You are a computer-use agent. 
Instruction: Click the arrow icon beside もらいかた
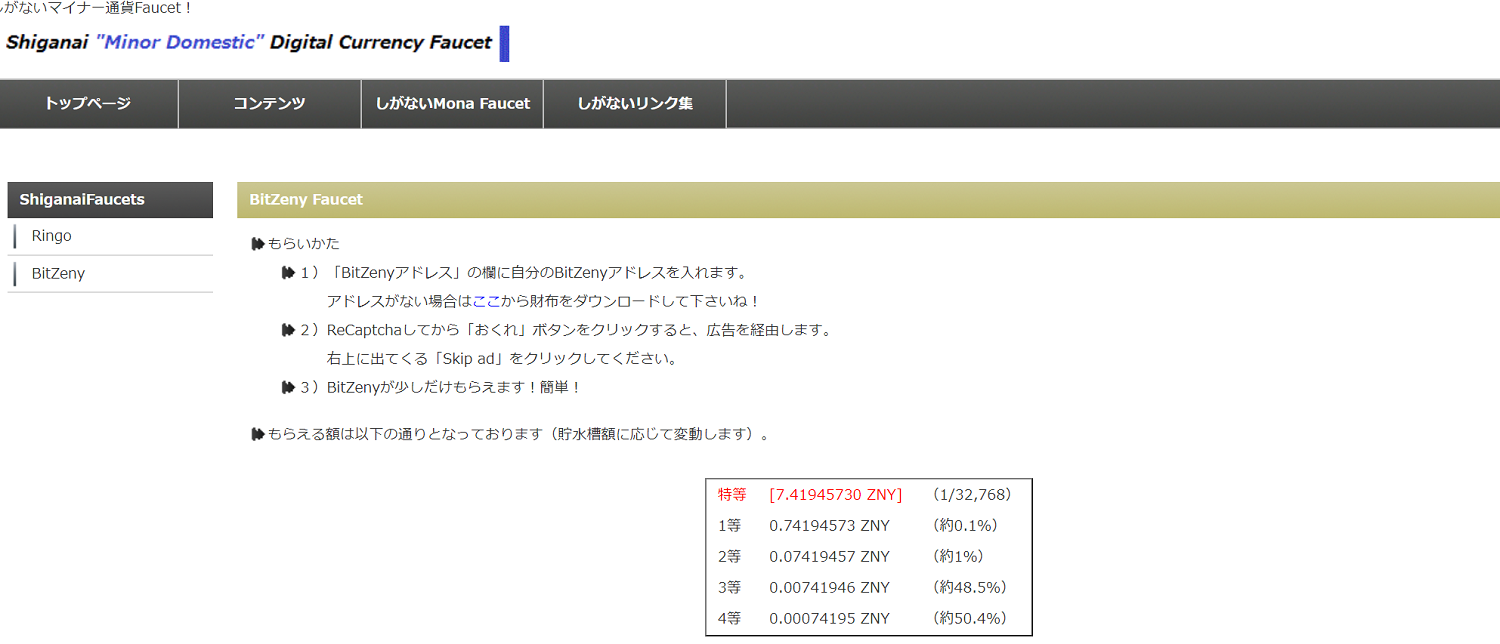(x=258, y=244)
